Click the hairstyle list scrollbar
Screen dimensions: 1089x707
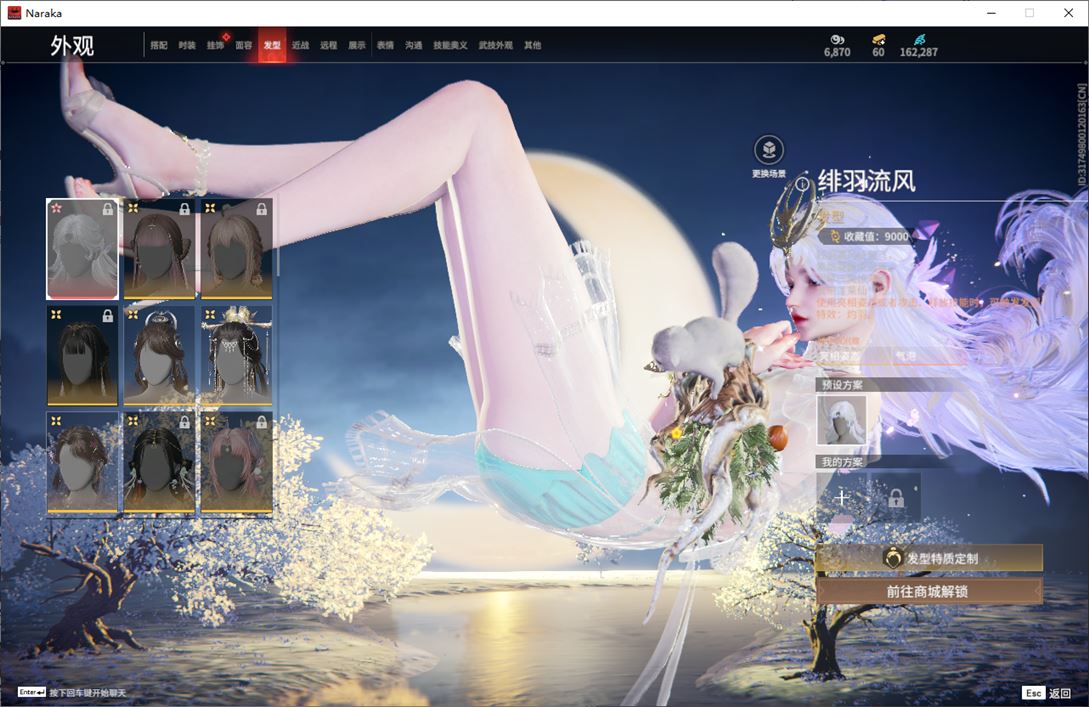[278, 238]
